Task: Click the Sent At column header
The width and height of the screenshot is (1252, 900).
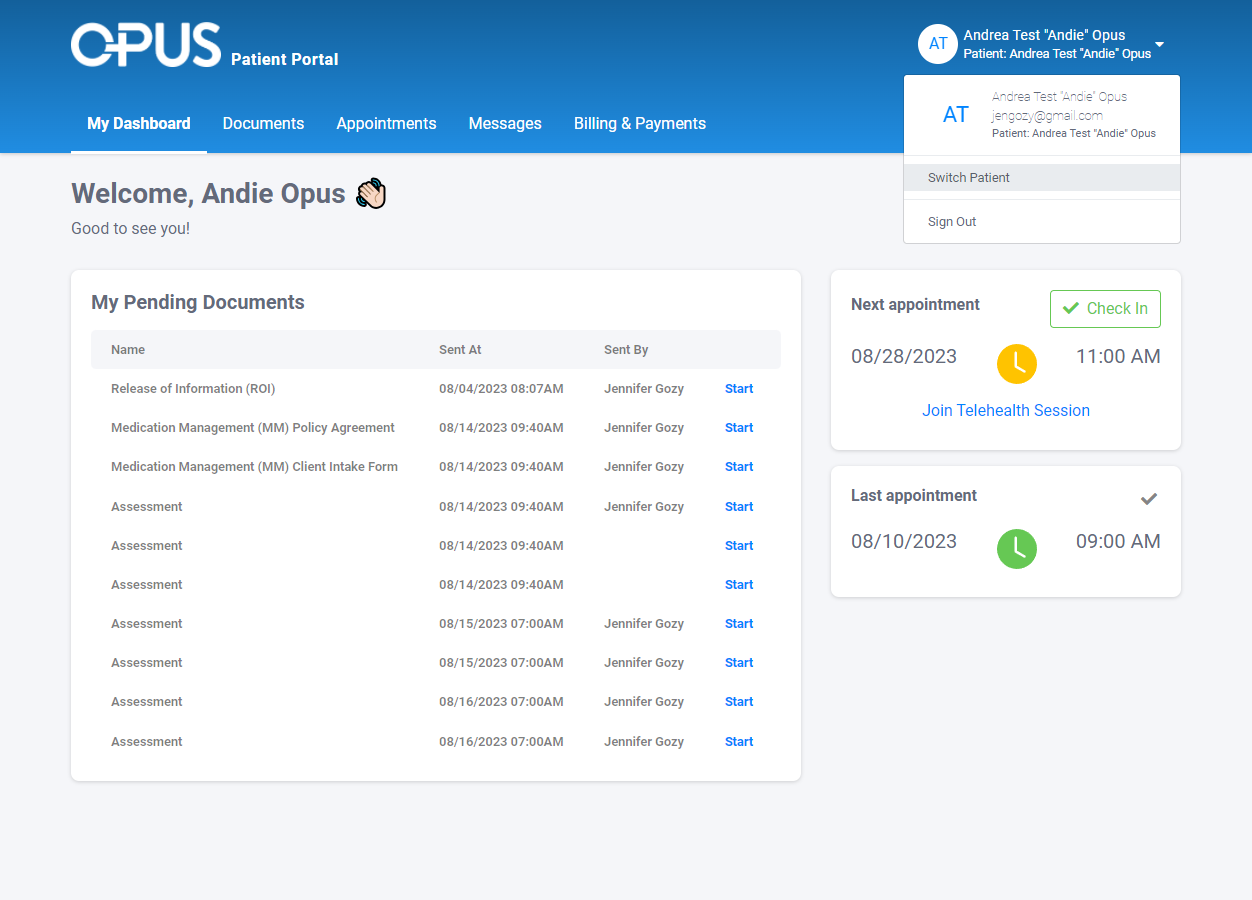Action: (460, 350)
